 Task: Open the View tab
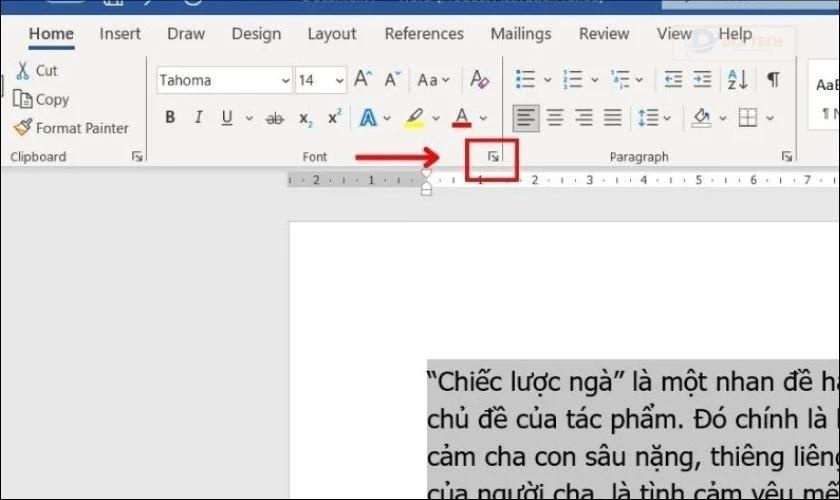tap(674, 34)
